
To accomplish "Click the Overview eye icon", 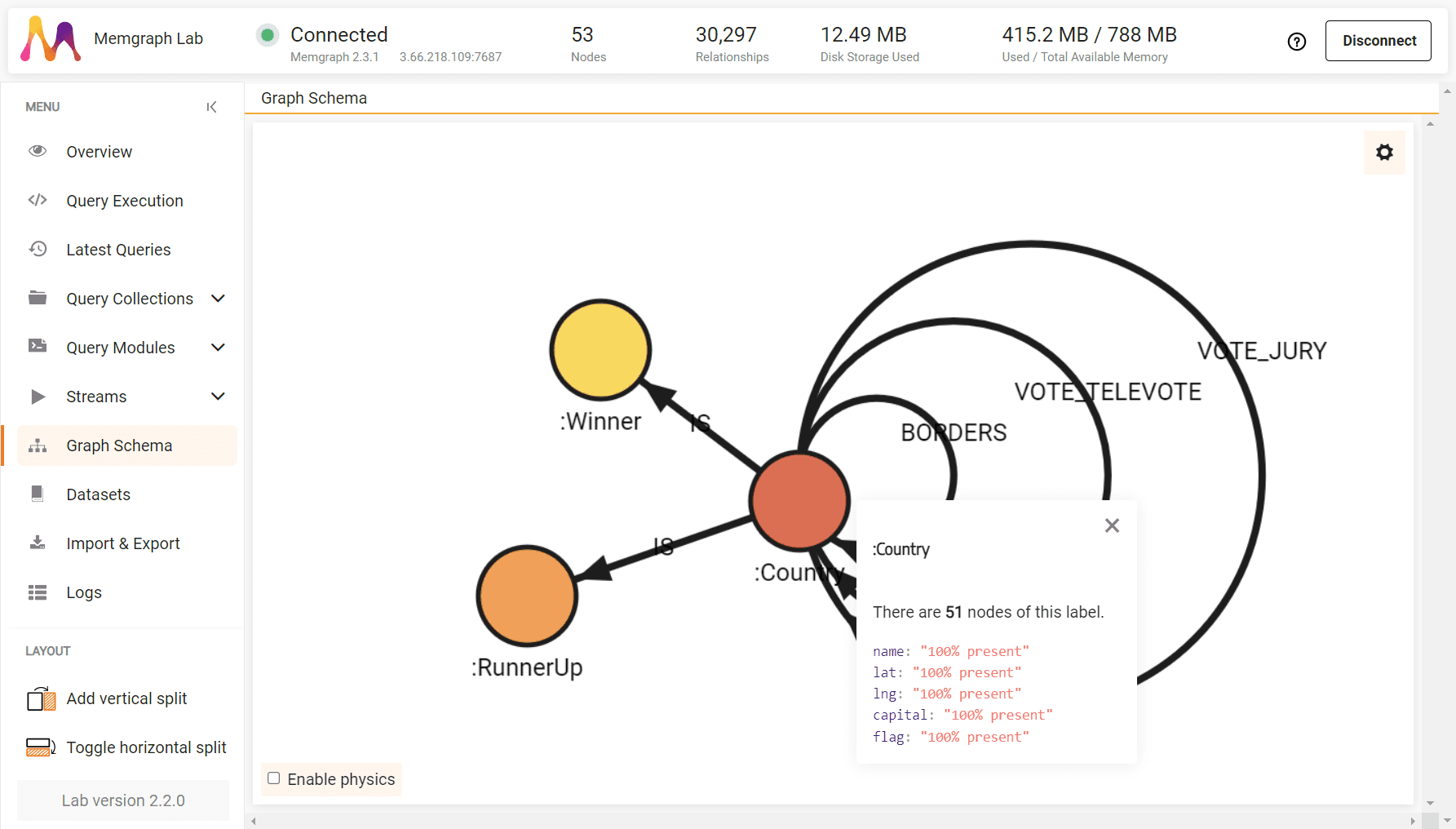I will pyautogui.click(x=38, y=151).
